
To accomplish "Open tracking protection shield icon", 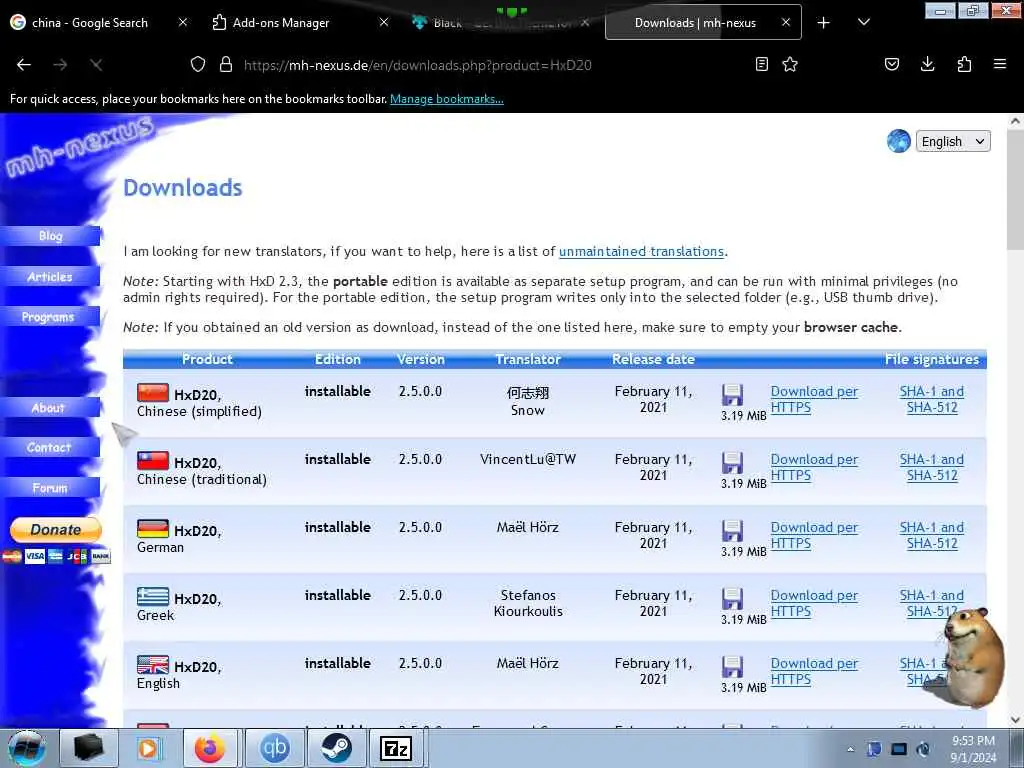I will 198,64.
